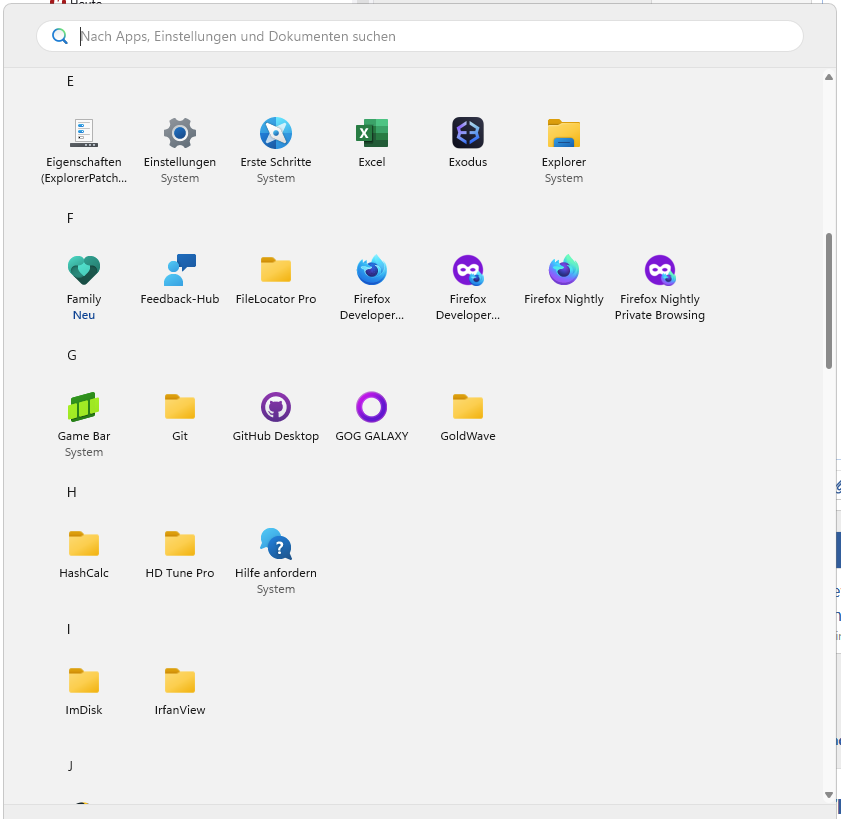Open Eigenschaften (ExplorerPatcher) app
841x819 pixels.
pyautogui.click(x=84, y=150)
